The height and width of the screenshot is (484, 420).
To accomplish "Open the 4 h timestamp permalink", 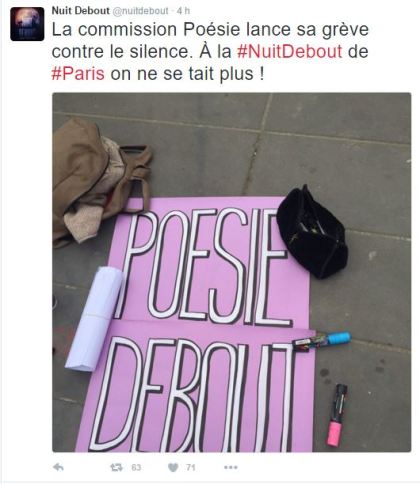I will click(x=183, y=11).
